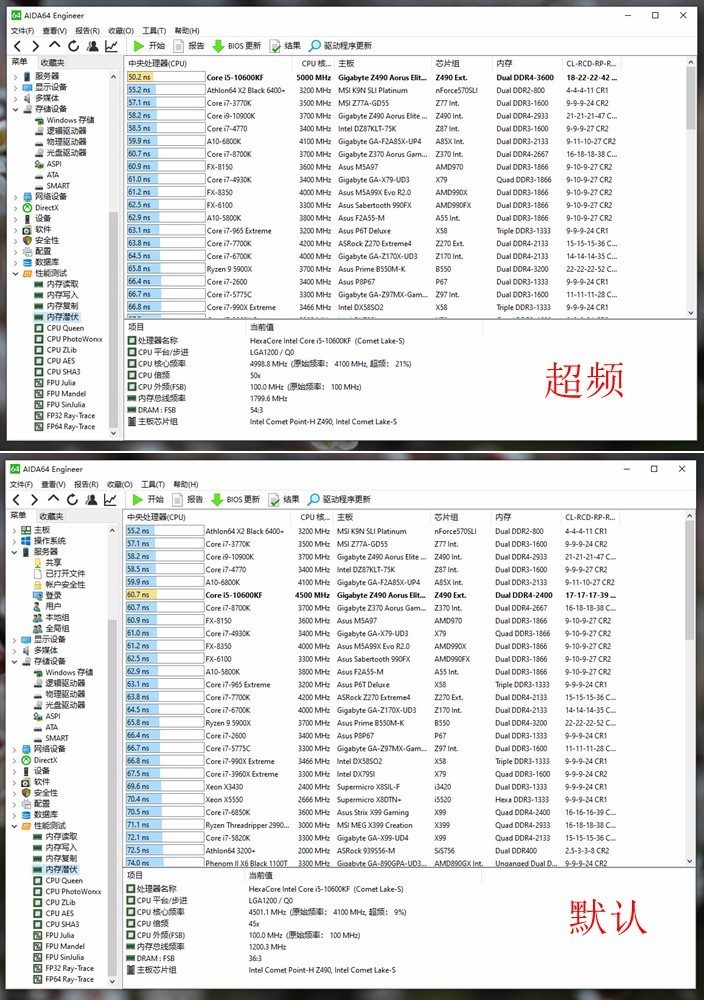704x1000 pixels.
Task: Collapse 性能测试 node in top window tree
Action: click(15, 273)
